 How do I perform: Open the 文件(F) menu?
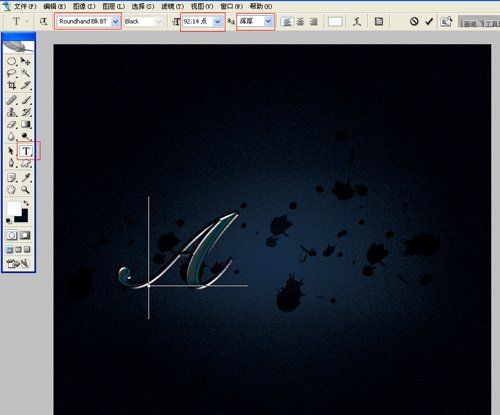pyautogui.click(x=25, y=6)
